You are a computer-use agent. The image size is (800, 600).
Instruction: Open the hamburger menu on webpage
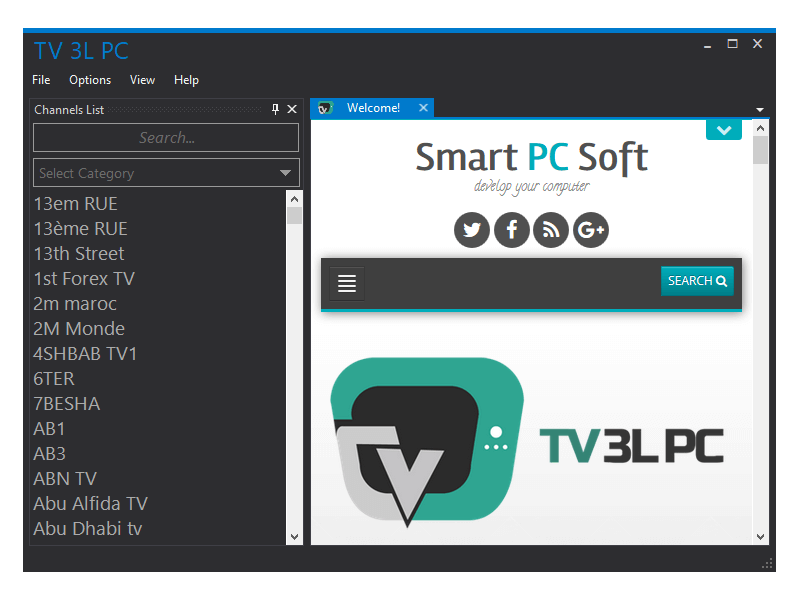point(347,284)
